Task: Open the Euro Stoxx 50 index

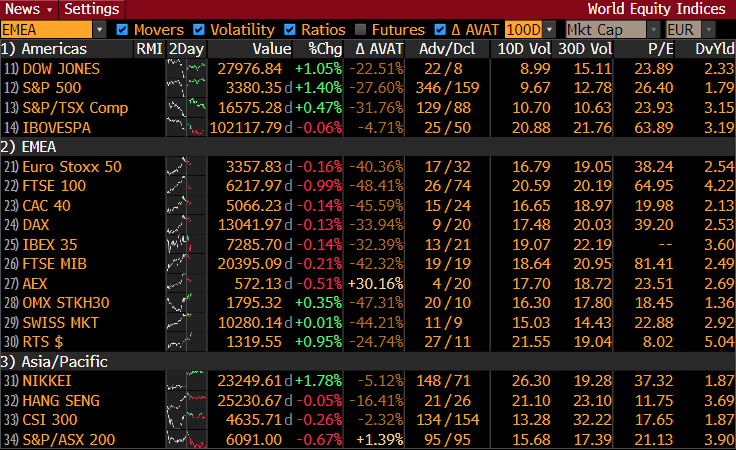Action: tap(72, 167)
